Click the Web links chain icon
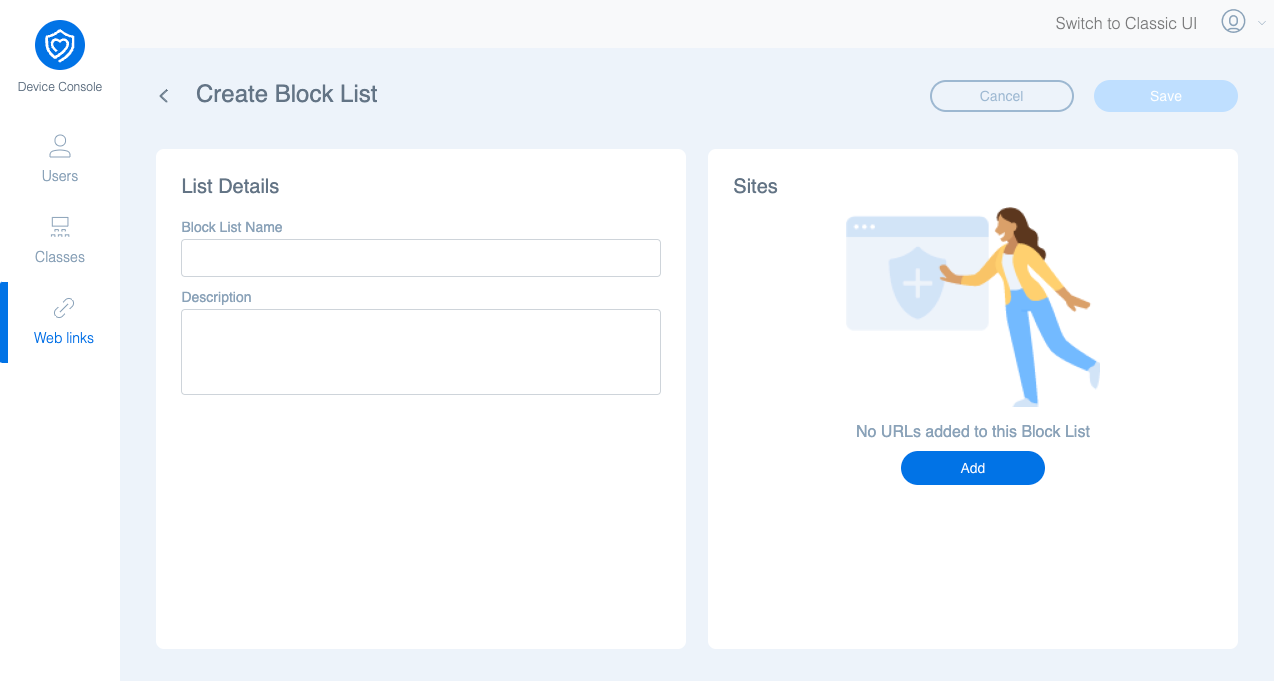 coord(64,308)
